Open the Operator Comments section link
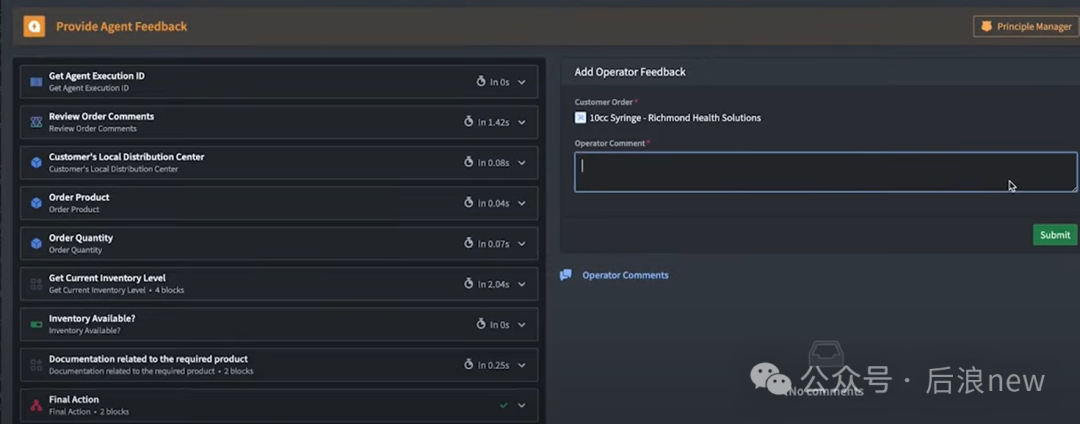1080x424 pixels. coord(625,275)
